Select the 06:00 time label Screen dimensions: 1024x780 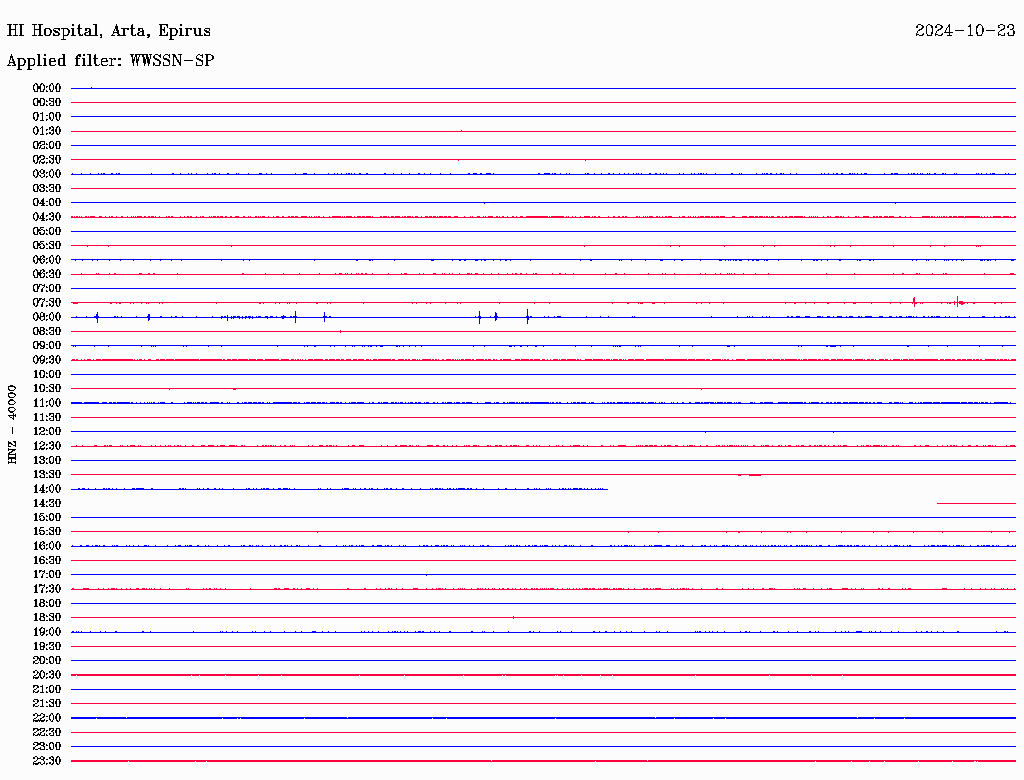[47, 260]
